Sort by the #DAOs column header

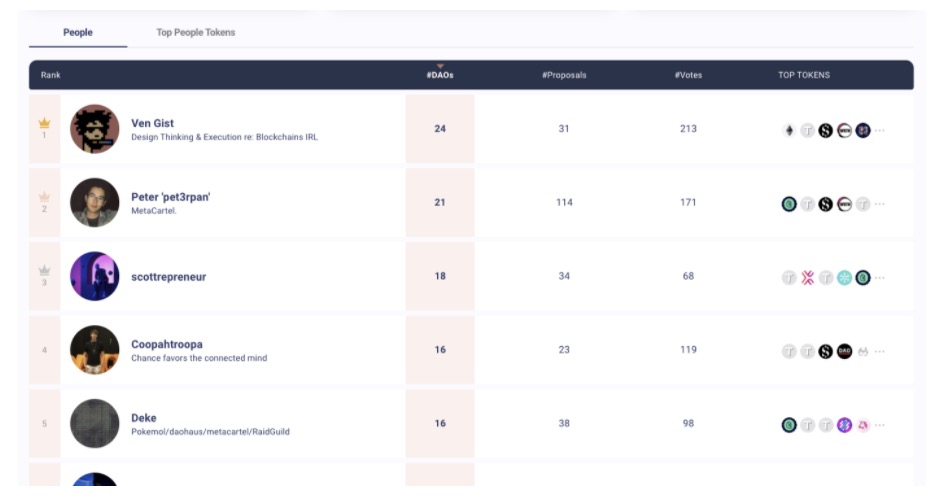pyautogui.click(x=440, y=75)
